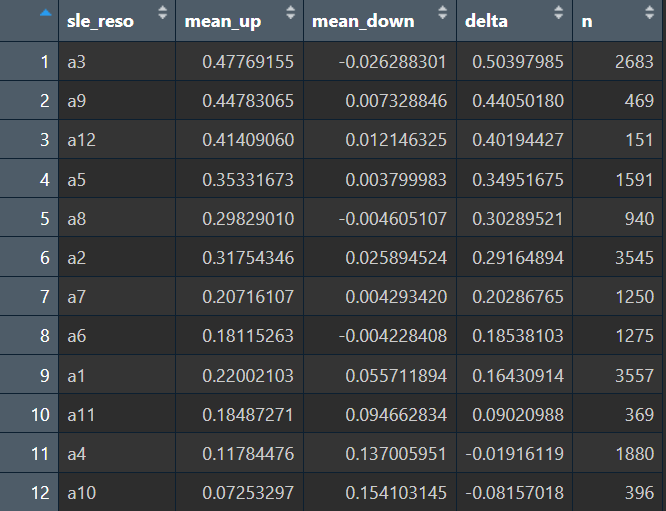Click mean_down value 0.025894524
This screenshot has width=666, height=511.
pos(396,258)
